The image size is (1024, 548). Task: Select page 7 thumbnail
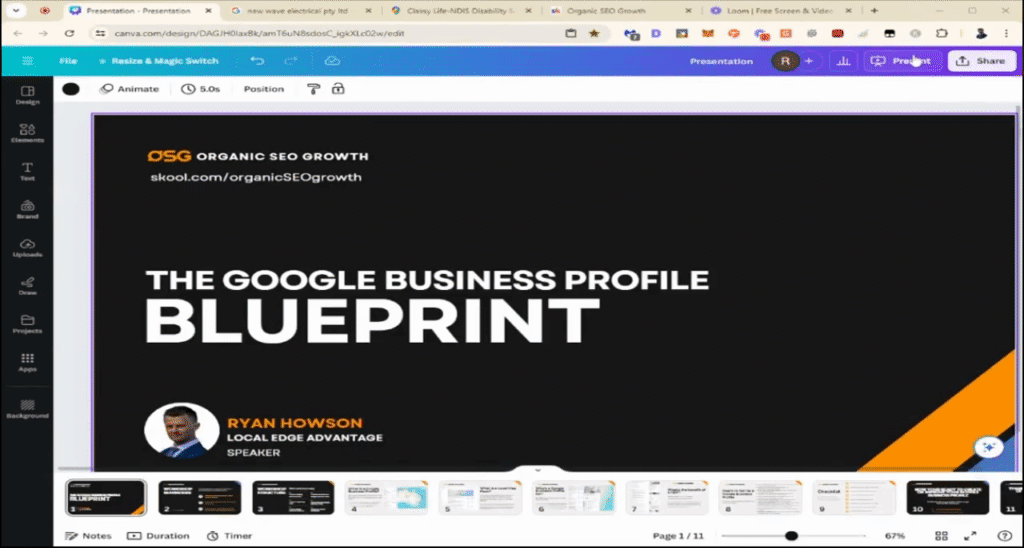[x=667, y=498]
